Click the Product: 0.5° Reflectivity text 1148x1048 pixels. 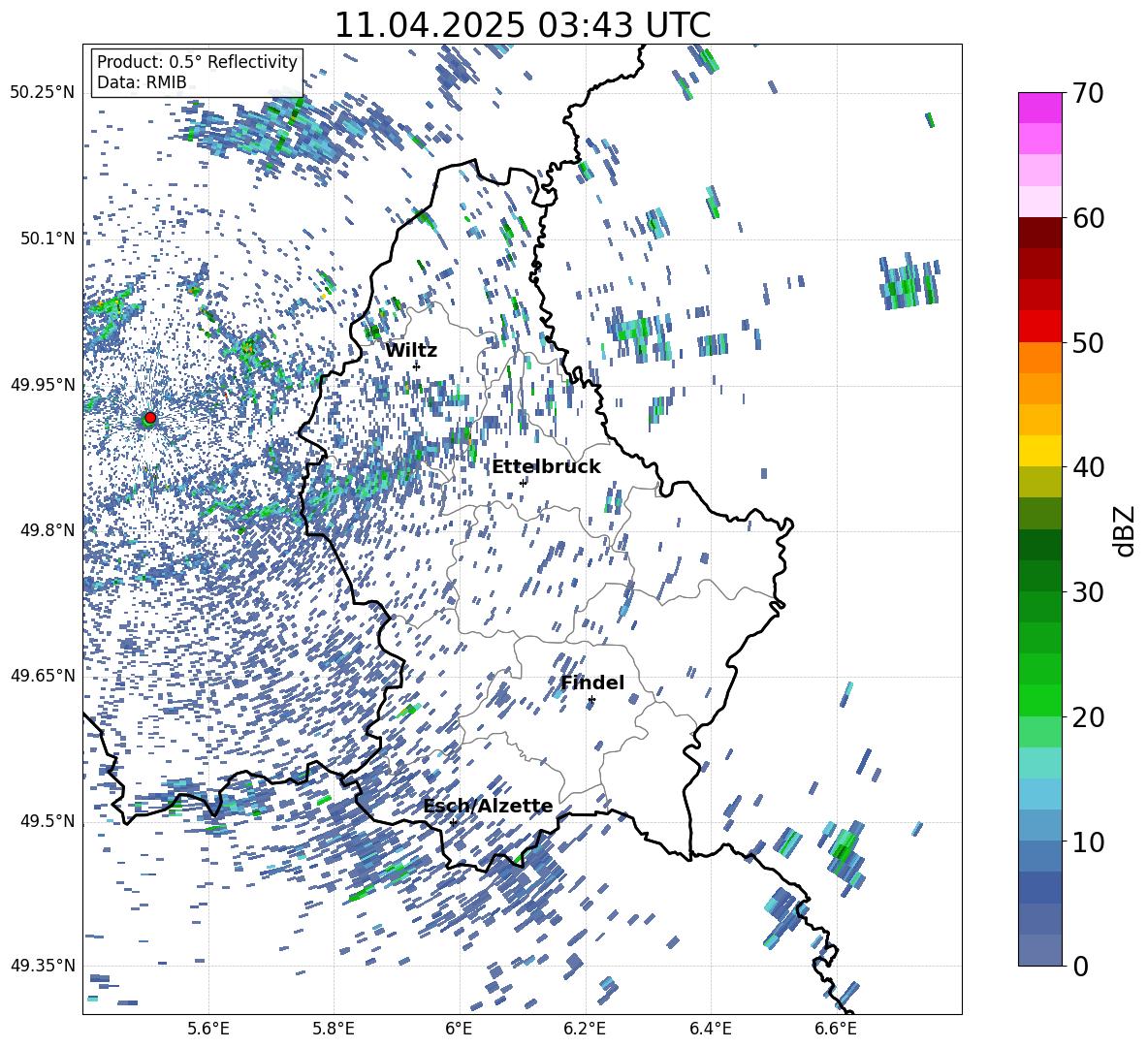[x=197, y=62]
